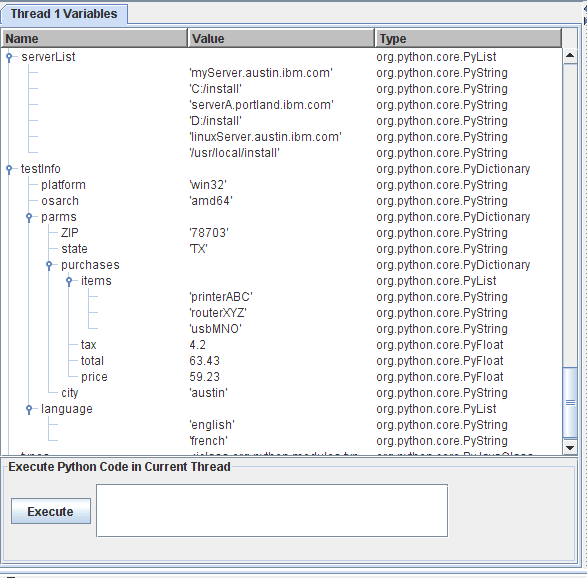Click the 'routerXYZ' value cell
The image size is (587, 578).
218,313
